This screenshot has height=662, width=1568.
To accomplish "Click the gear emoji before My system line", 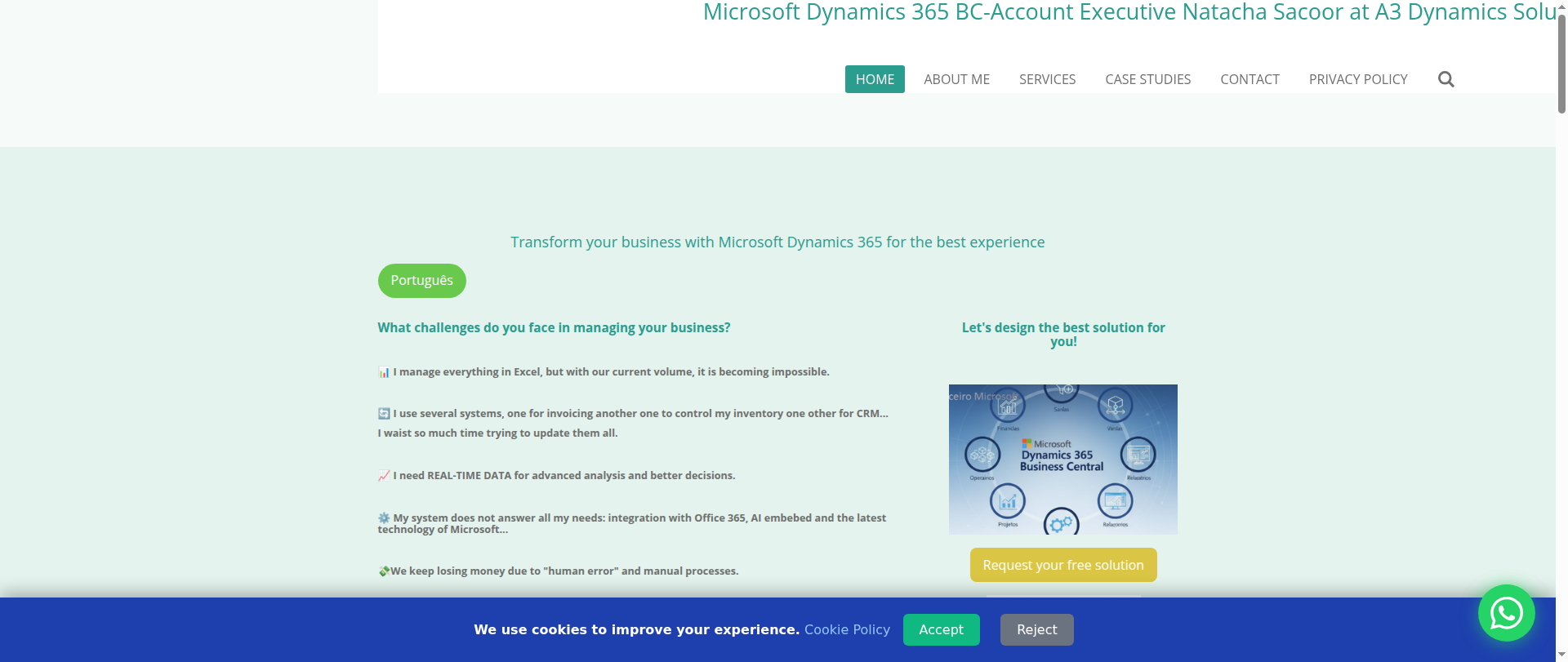I will pos(384,518).
